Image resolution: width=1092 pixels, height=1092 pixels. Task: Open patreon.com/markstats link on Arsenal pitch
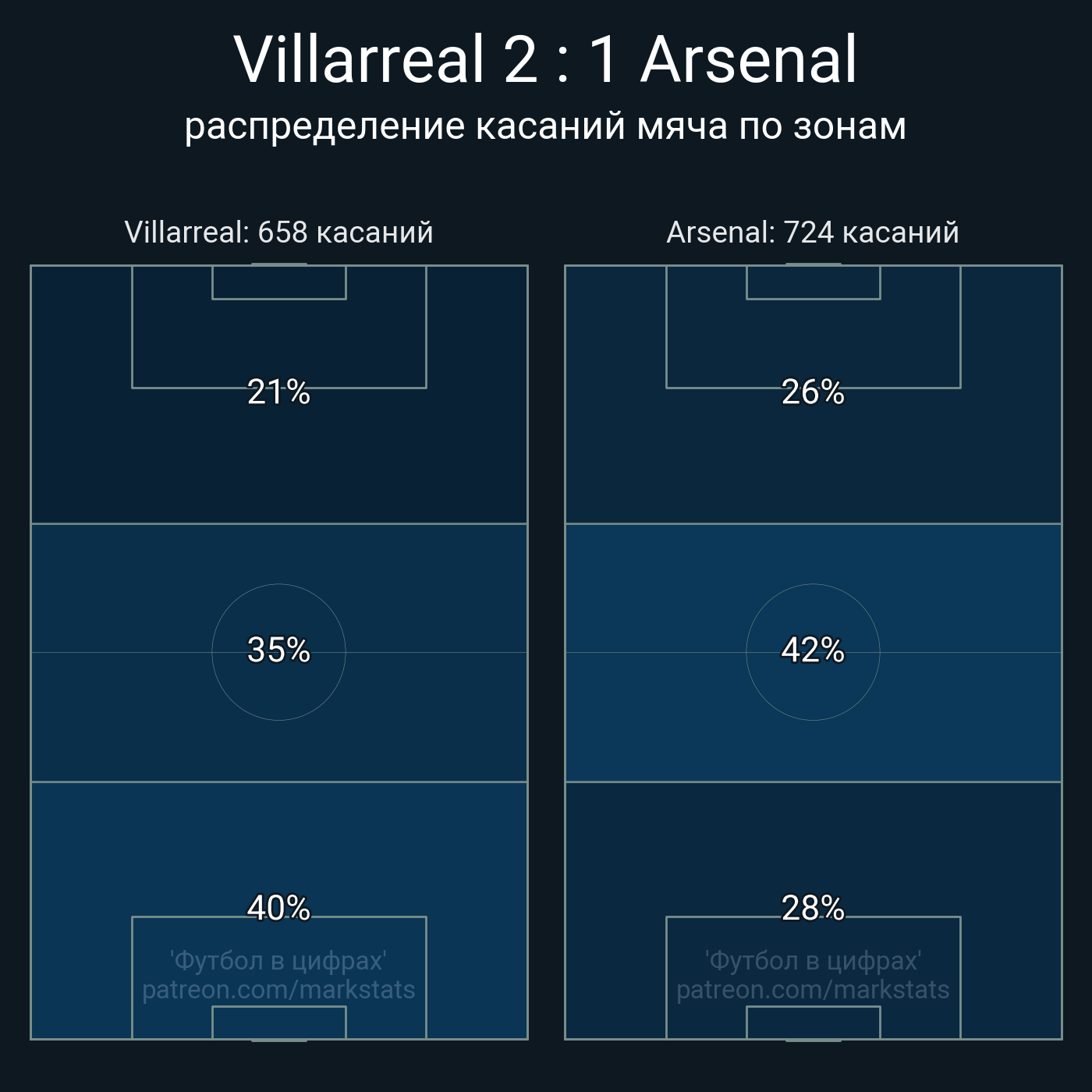click(813, 990)
